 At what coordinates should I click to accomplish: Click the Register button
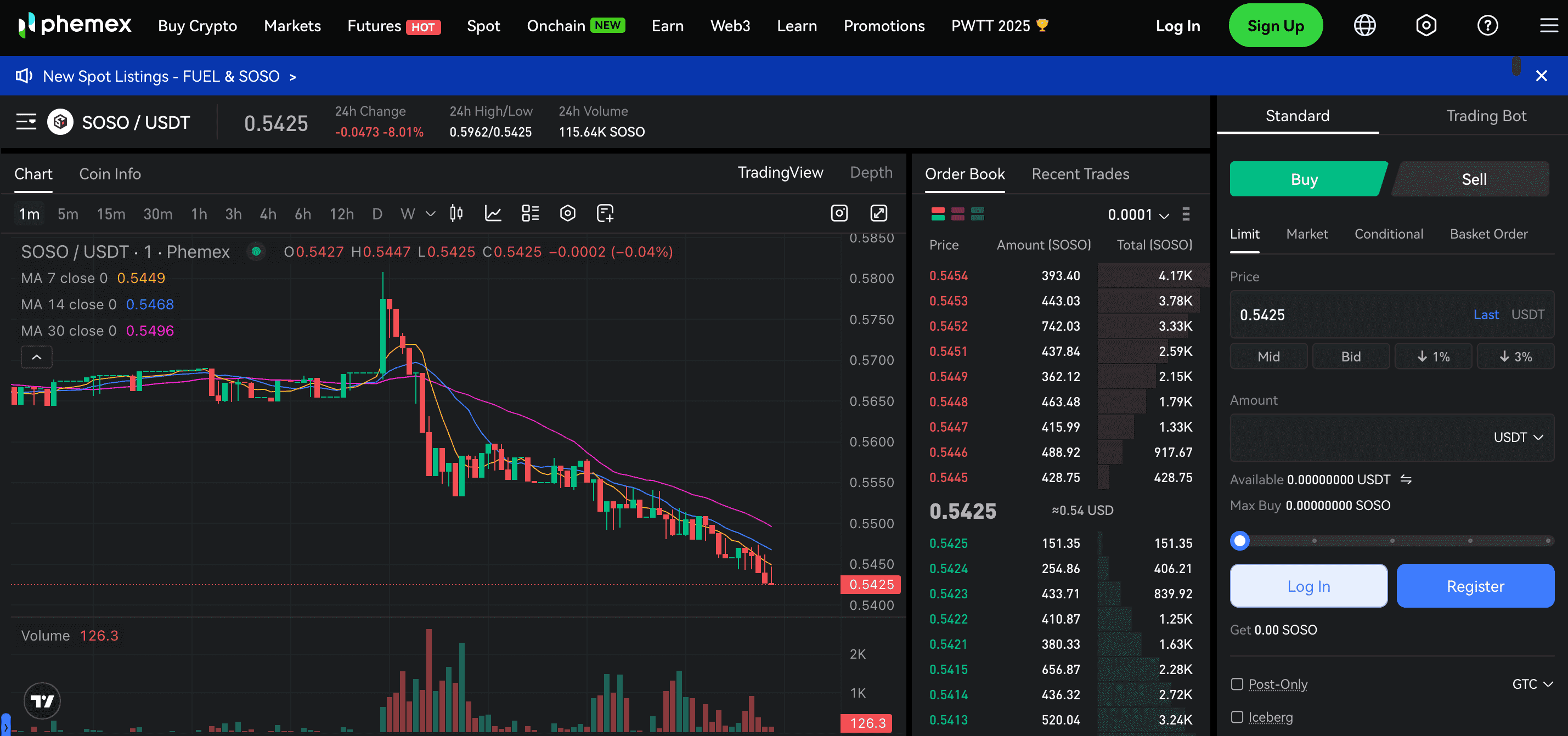click(x=1474, y=586)
